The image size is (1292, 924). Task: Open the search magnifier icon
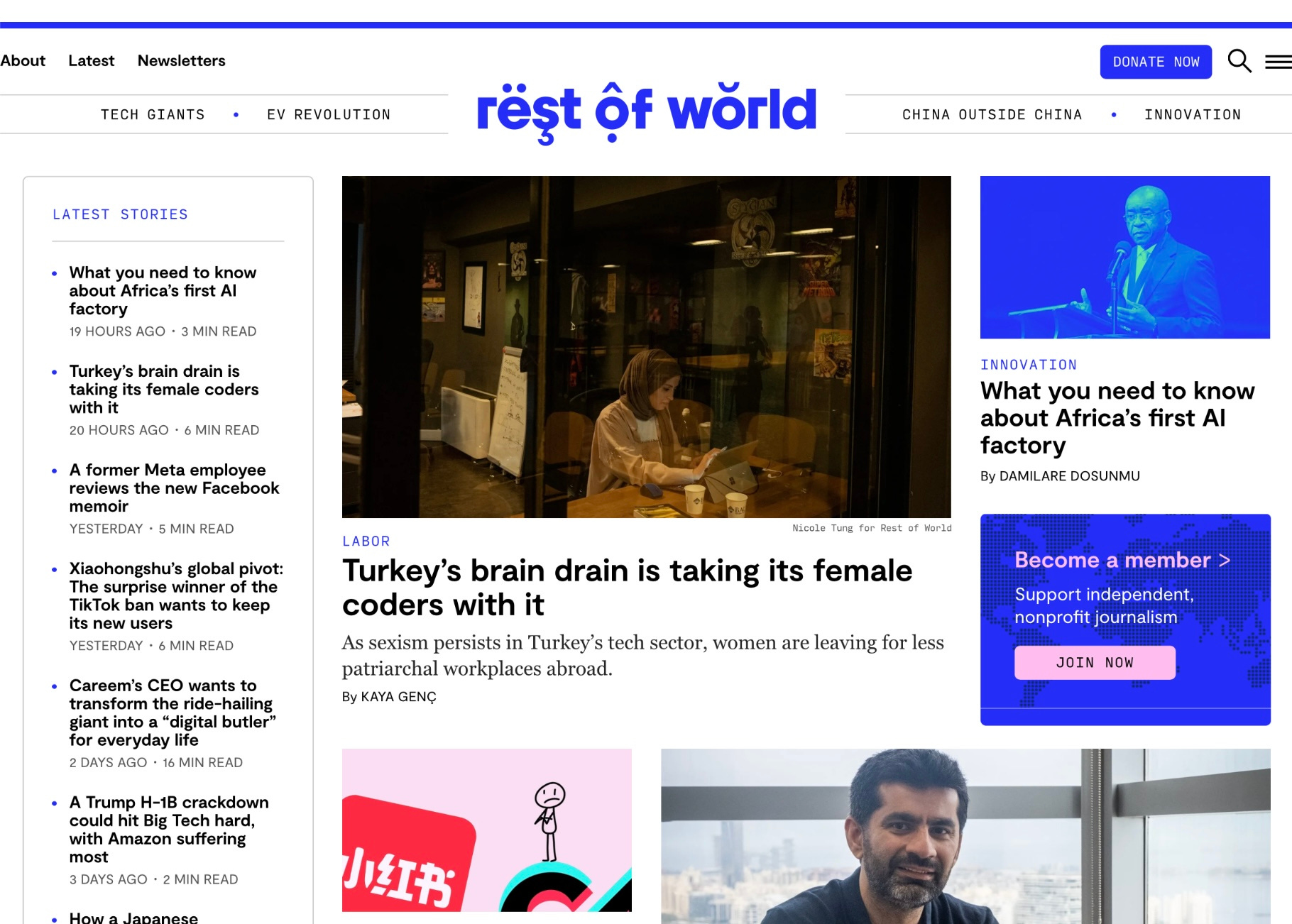[1239, 62]
